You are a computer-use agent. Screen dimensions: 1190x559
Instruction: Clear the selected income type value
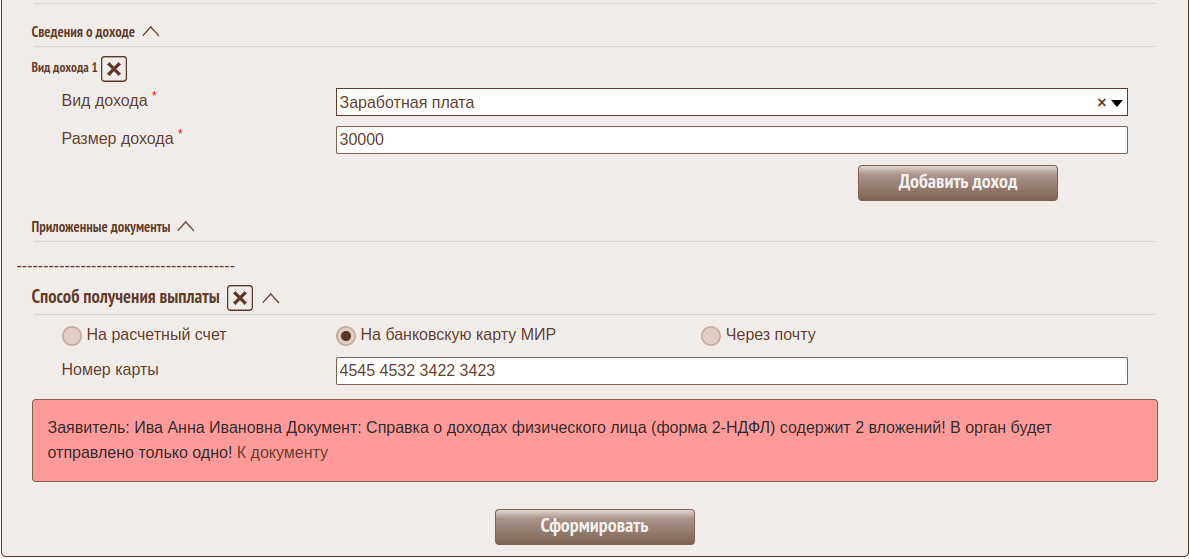coord(1102,102)
